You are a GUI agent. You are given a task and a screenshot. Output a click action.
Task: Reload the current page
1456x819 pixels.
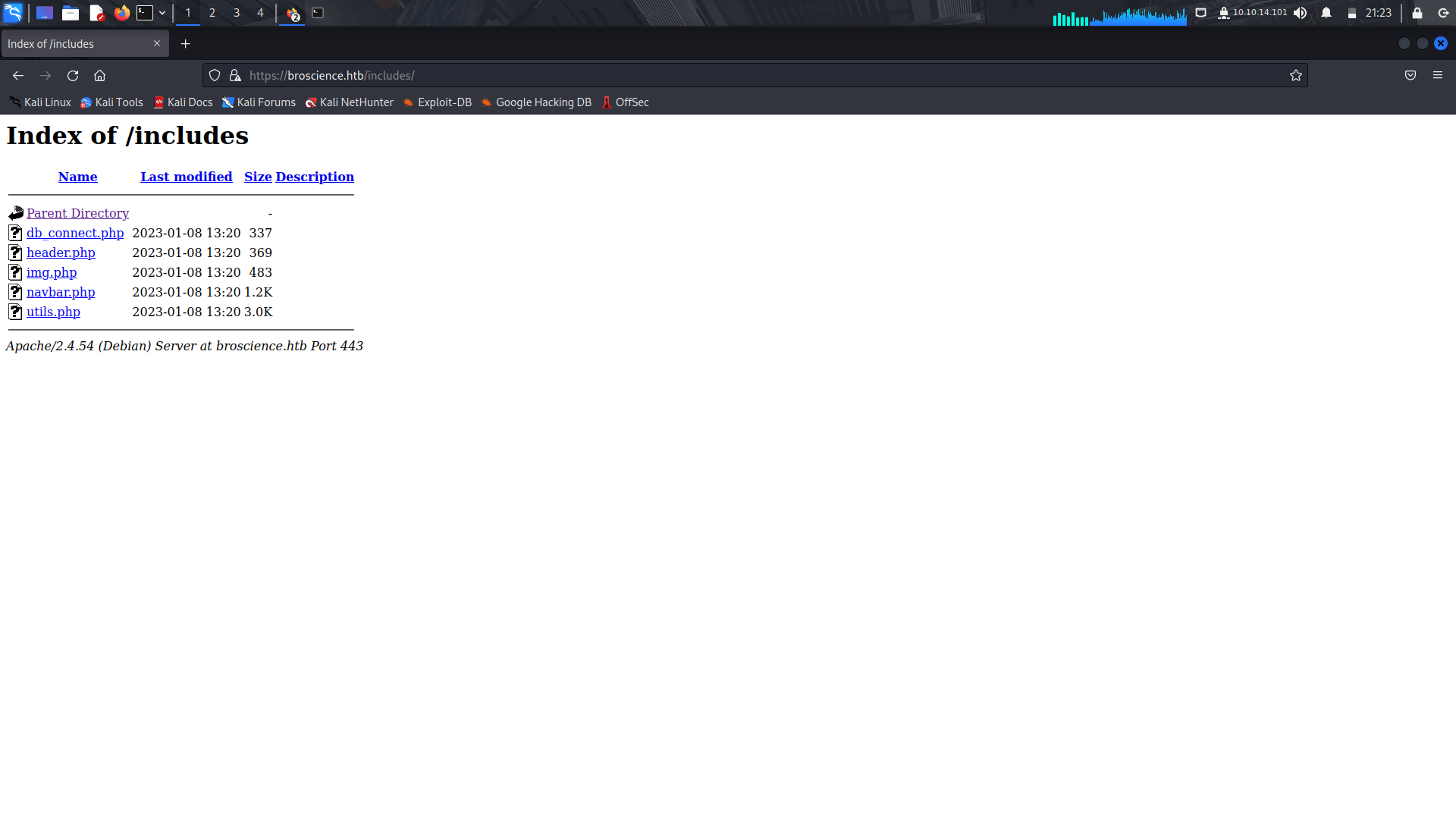click(73, 75)
